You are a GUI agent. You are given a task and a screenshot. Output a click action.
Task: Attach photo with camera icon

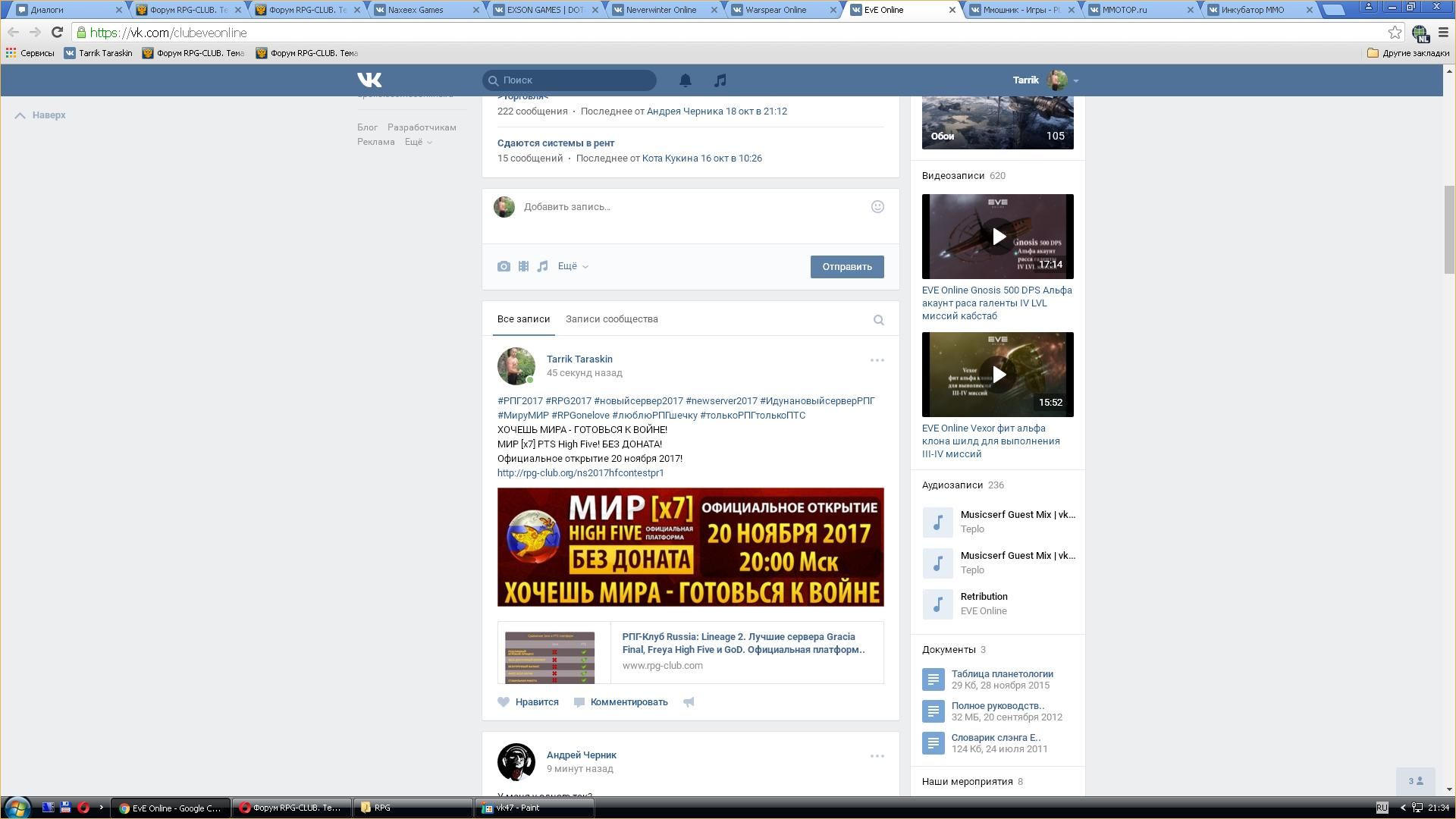click(504, 266)
